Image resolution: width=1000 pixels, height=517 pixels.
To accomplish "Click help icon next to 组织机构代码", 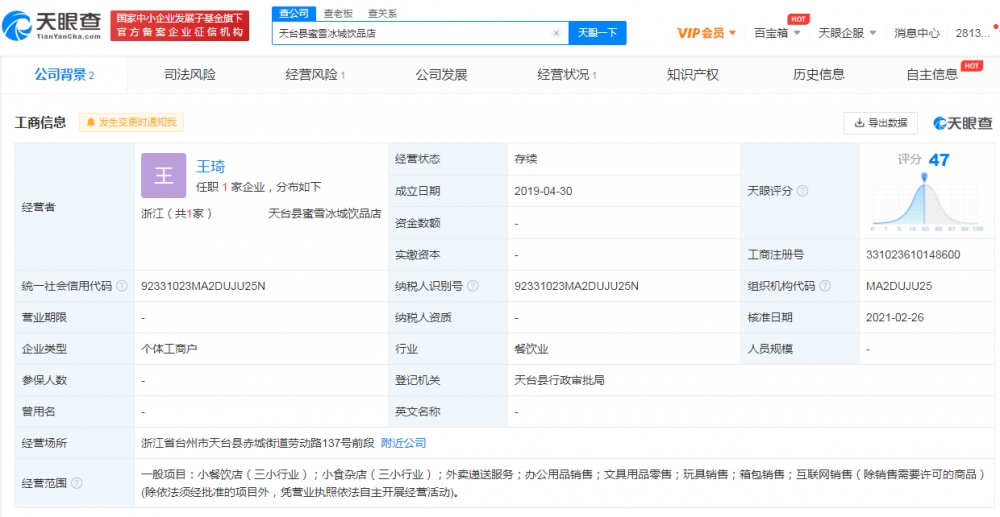I will click(825, 286).
